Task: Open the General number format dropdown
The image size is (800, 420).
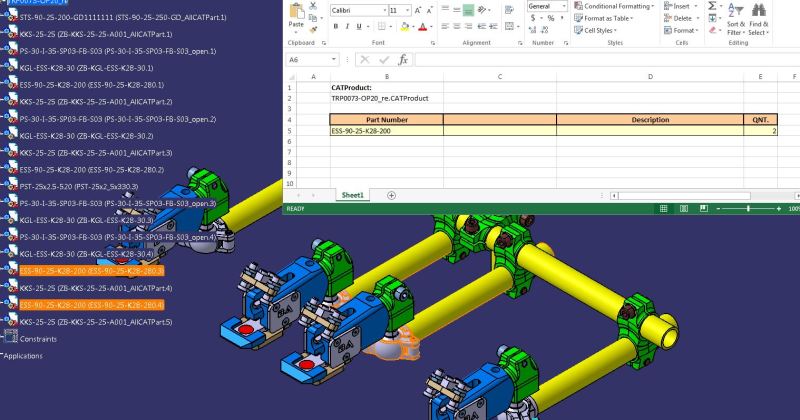Action: [x=564, y=6]
